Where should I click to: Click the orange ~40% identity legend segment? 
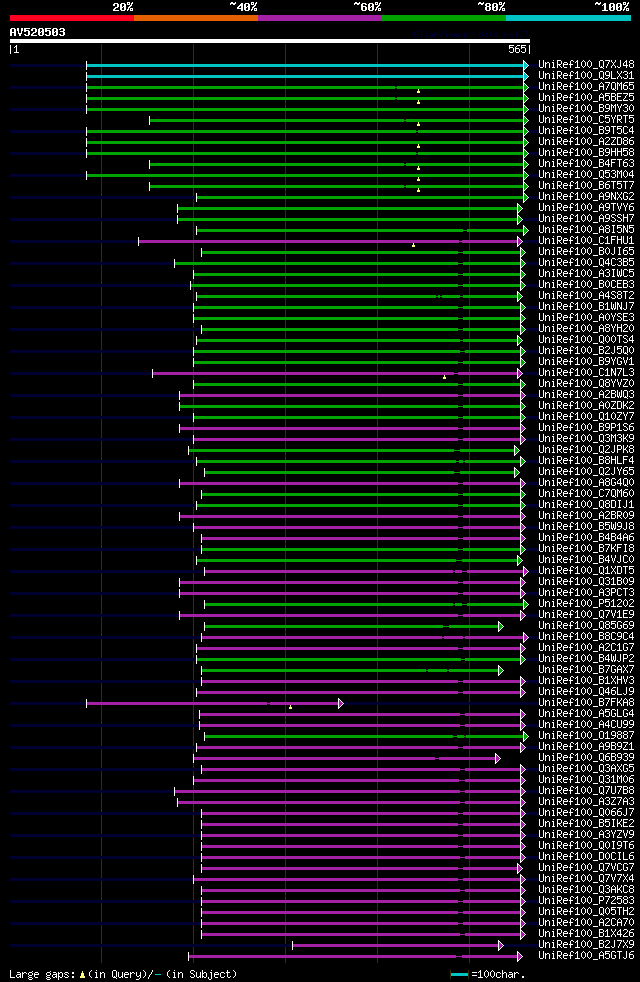tap(196, 18)
